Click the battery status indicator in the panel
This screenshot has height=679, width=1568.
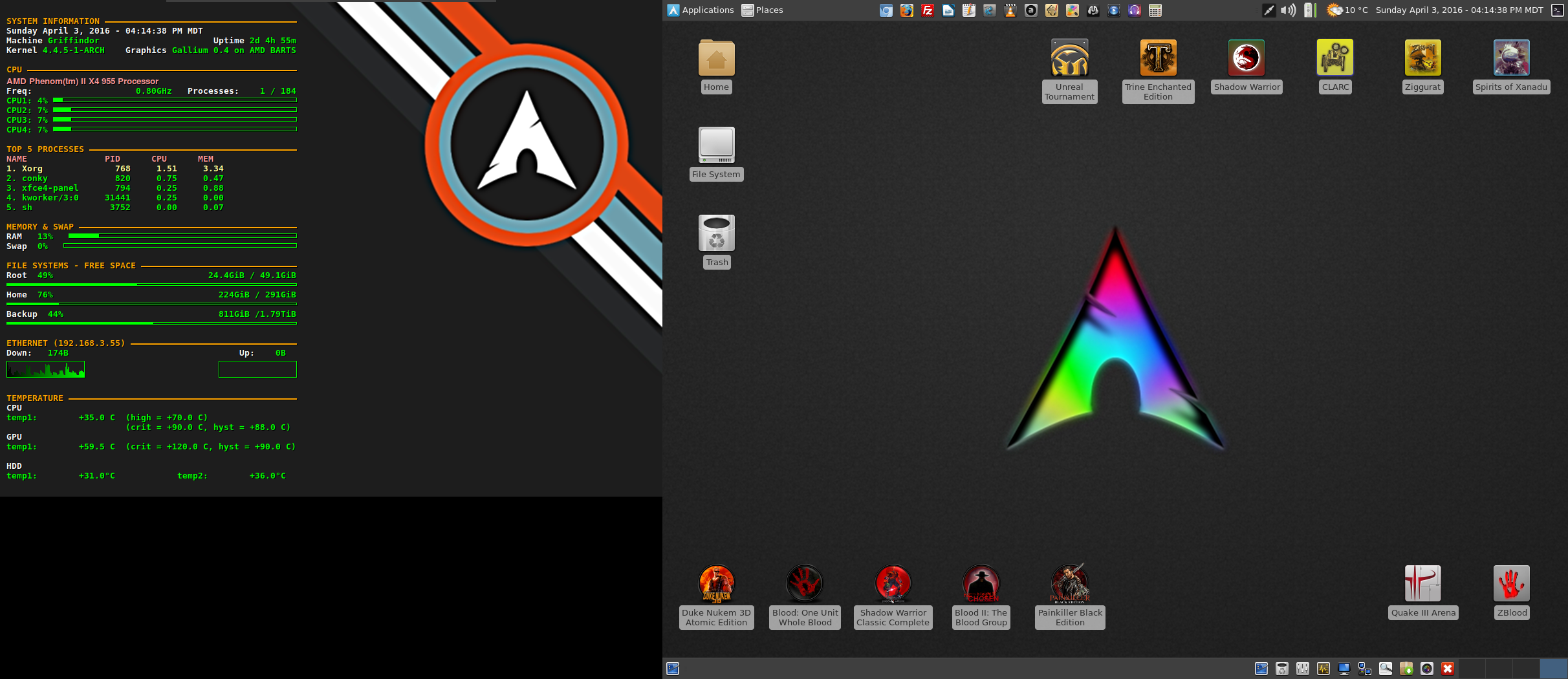[x=1308, y=10]
